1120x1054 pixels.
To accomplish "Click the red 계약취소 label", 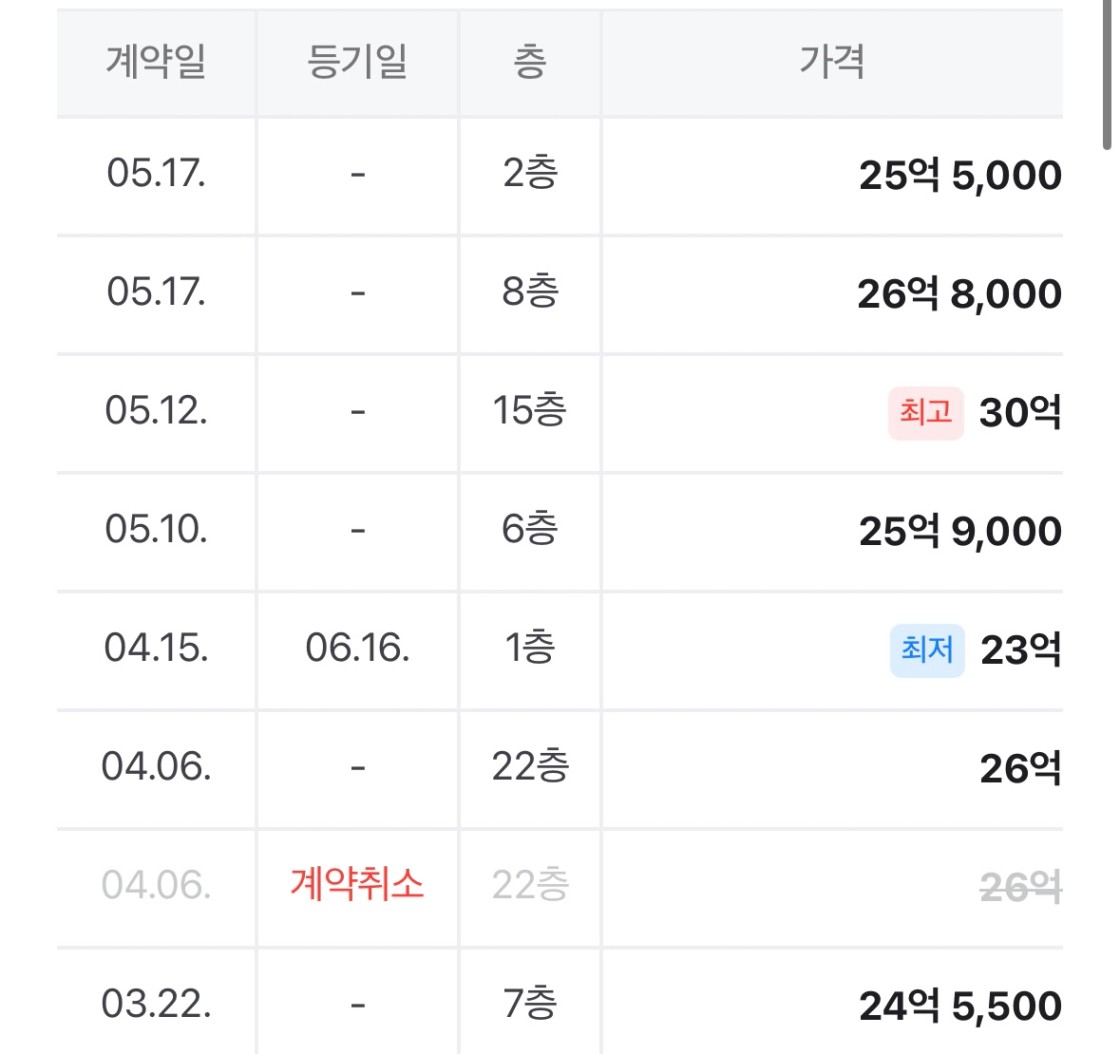I will point(357,885).
